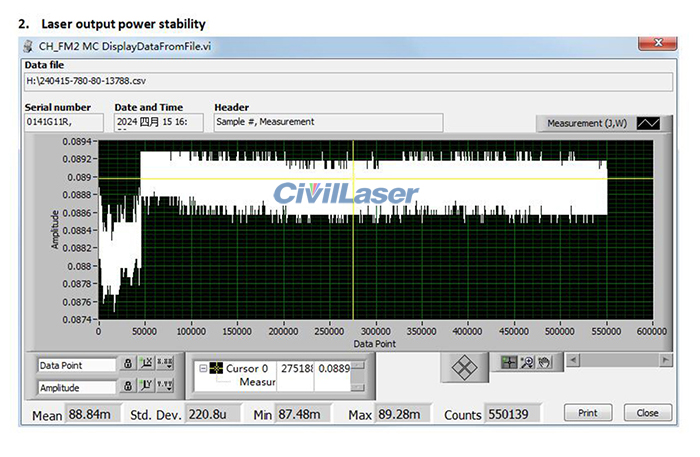Open Y-axis format options (y.yy) button
Screen dimensions: 700x457
(x=165, y=386)
